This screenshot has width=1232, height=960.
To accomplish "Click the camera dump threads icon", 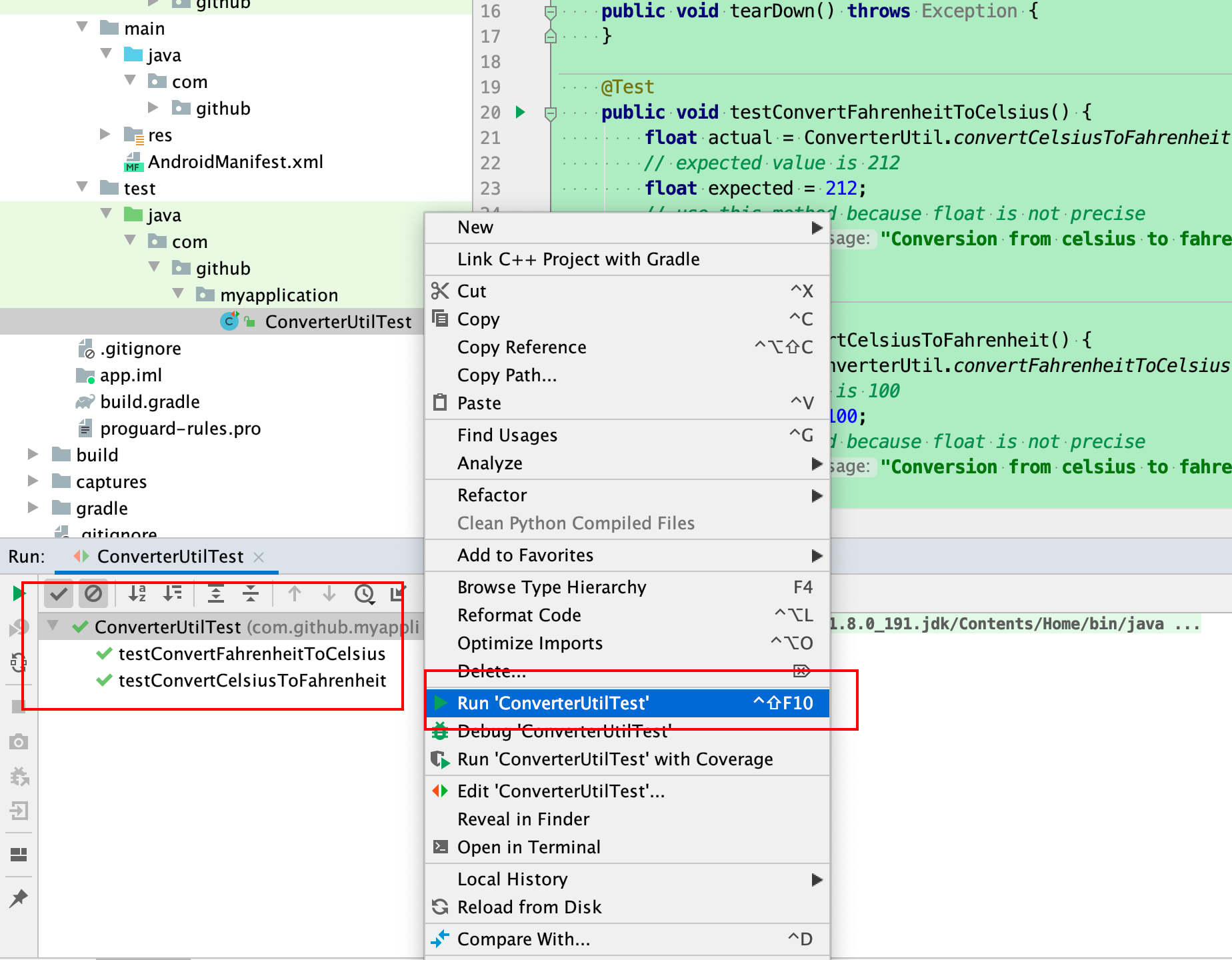I will click(19, 741).
